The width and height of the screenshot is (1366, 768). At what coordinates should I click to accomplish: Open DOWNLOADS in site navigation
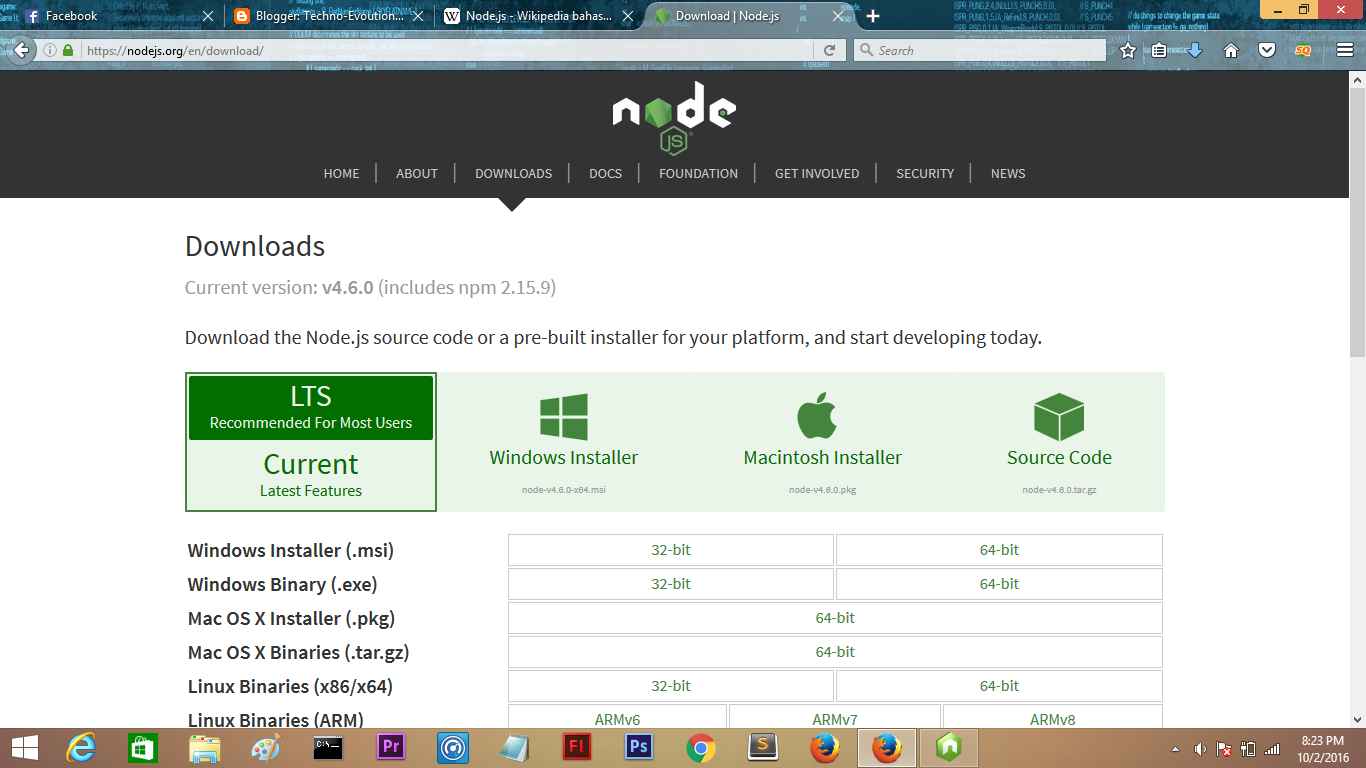(x=514, y=173)
